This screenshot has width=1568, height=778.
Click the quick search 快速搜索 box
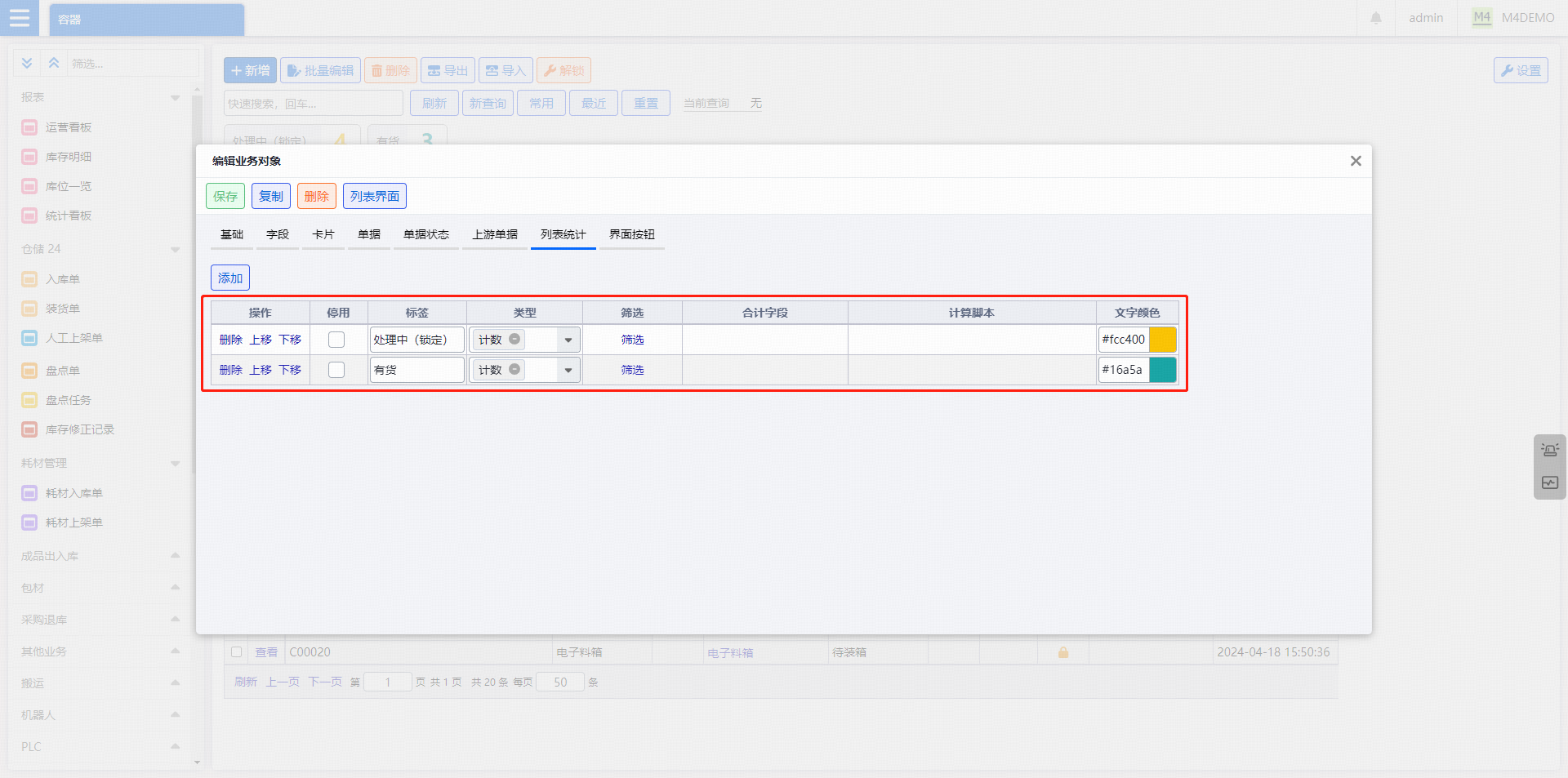(314, 103)
